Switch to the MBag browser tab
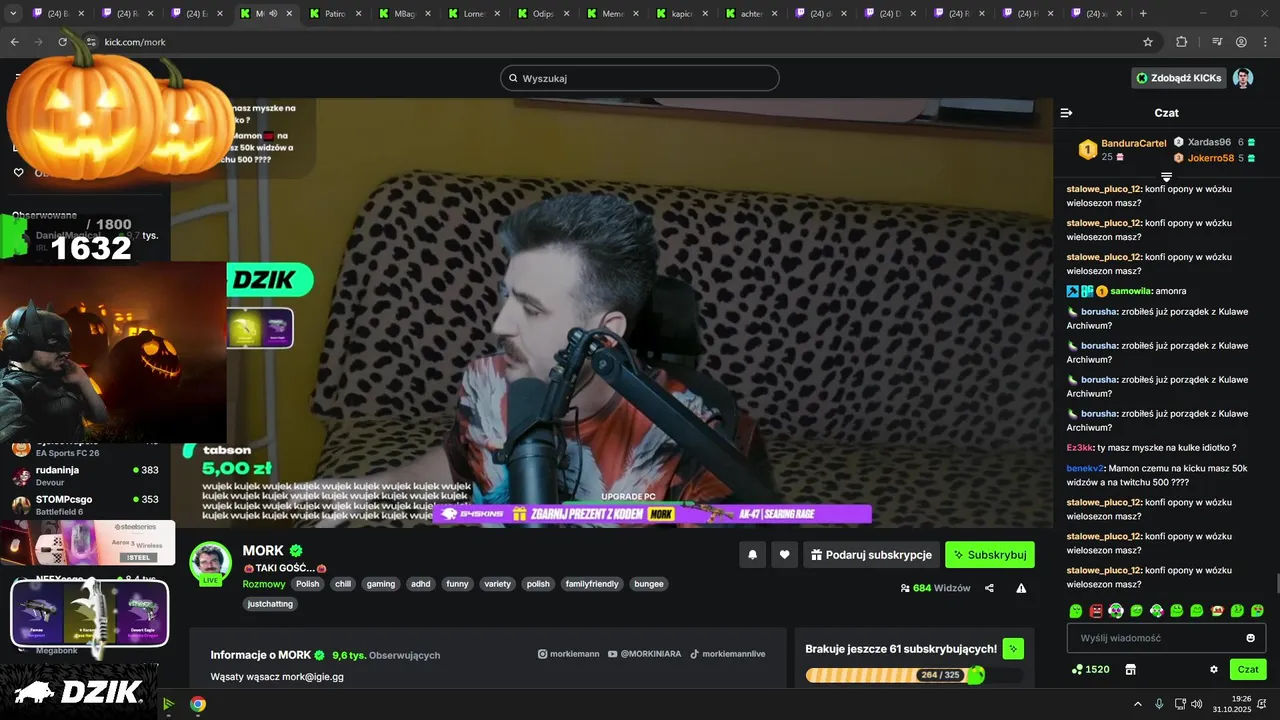Screen dimensions: 1280x720 [405, 14]
